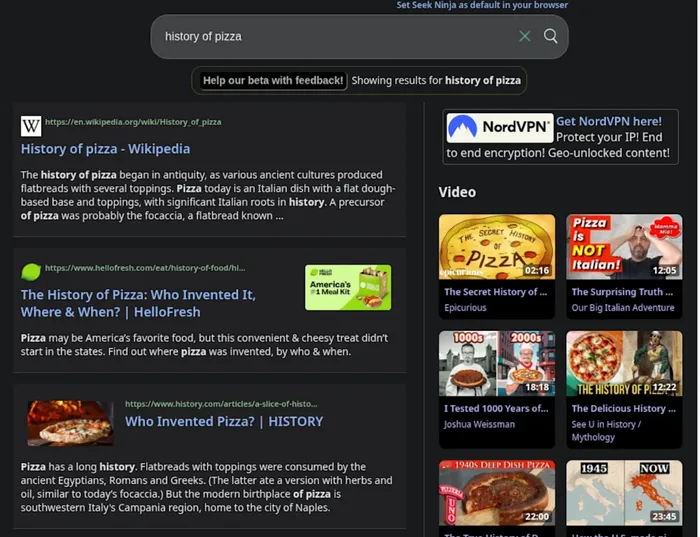This screenshot has width=700, height=537.
Task: Open History of pizza - Wikipedia result
Action: point(105,149)
